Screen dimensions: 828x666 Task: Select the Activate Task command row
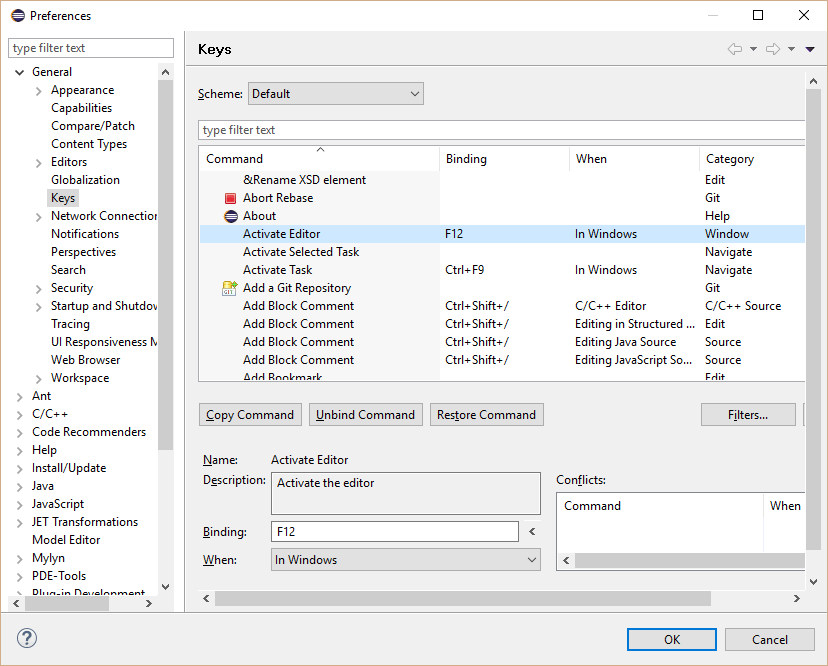(502, 270)
